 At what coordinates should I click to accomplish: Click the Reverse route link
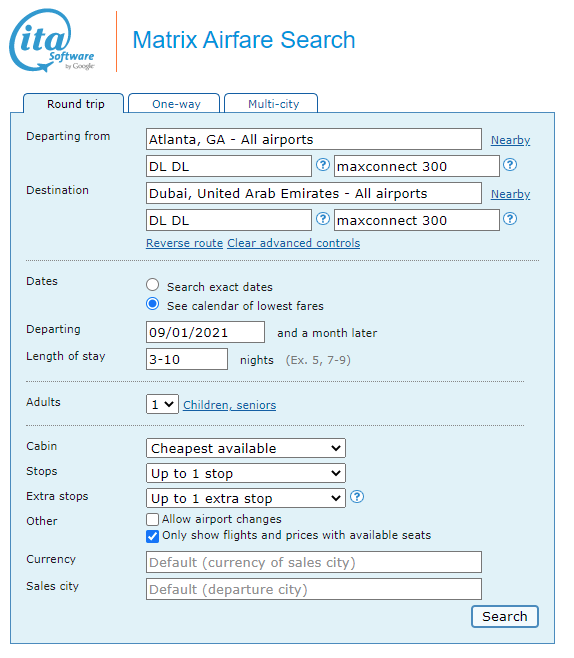coord(185,243)
